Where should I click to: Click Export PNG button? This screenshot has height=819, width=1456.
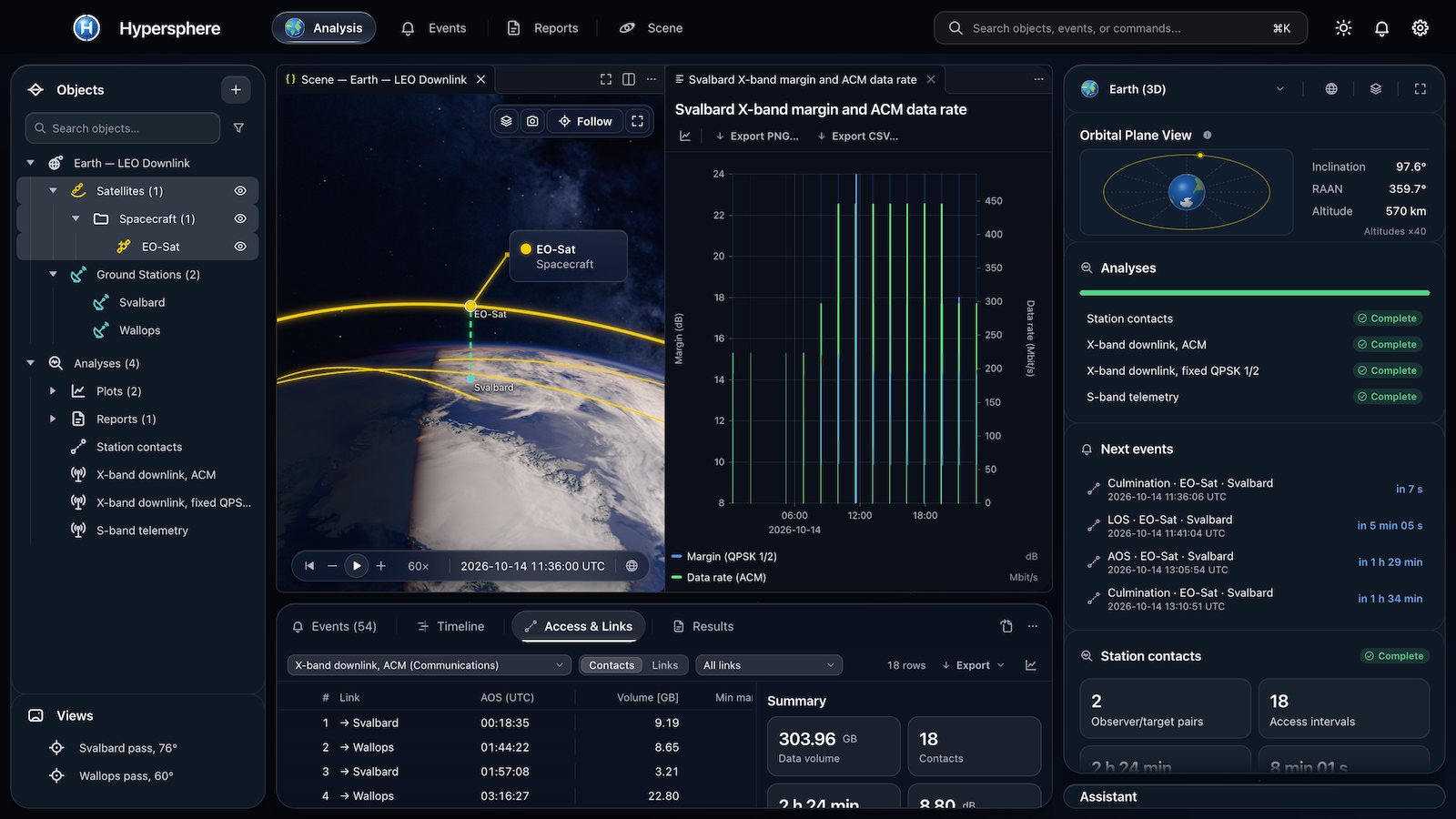(x=757, y=136)
